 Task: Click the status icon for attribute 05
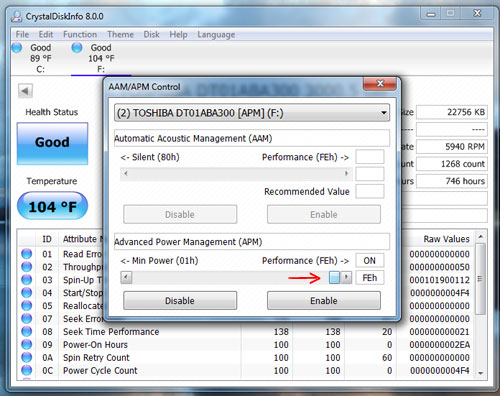[x=26, y=305]
